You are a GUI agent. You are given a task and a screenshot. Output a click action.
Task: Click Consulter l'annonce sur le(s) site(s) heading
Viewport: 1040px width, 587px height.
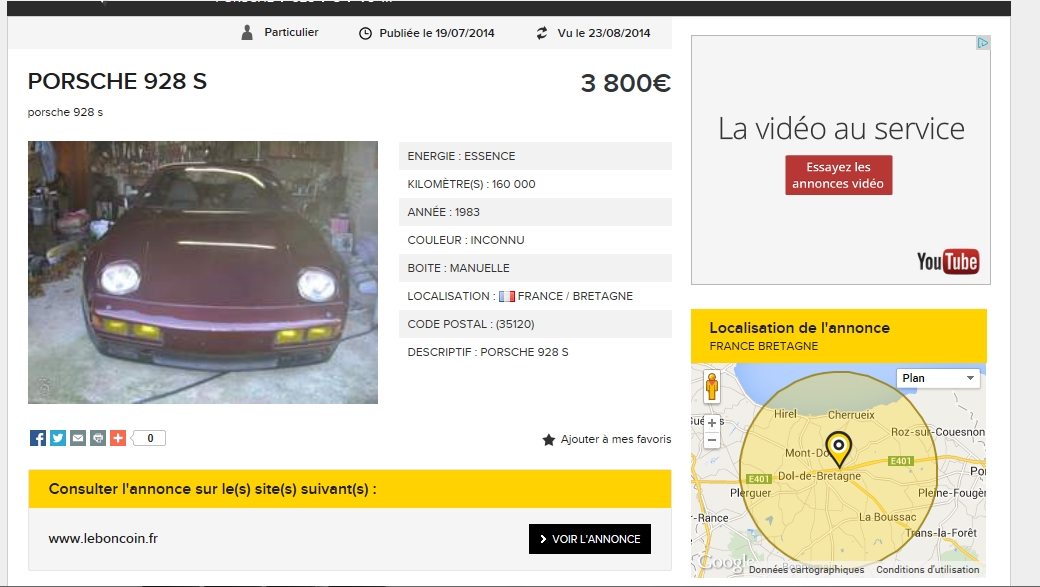pyautogui.click(x=213, y=489)
